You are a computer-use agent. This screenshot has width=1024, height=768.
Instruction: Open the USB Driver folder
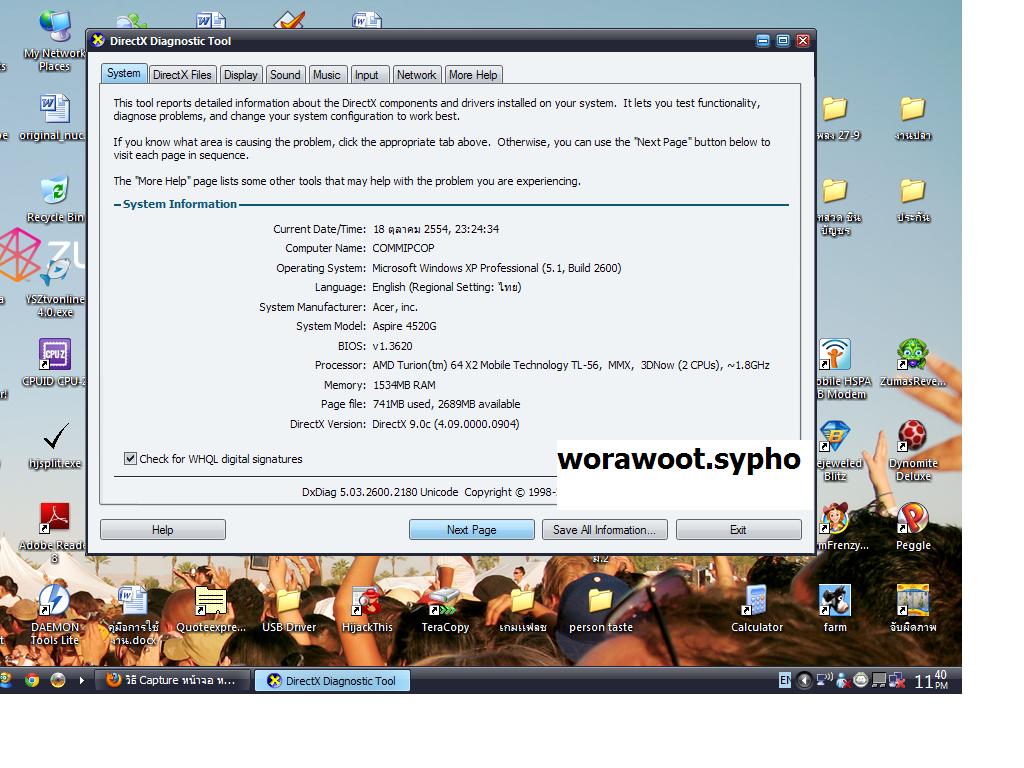(289, 603)
